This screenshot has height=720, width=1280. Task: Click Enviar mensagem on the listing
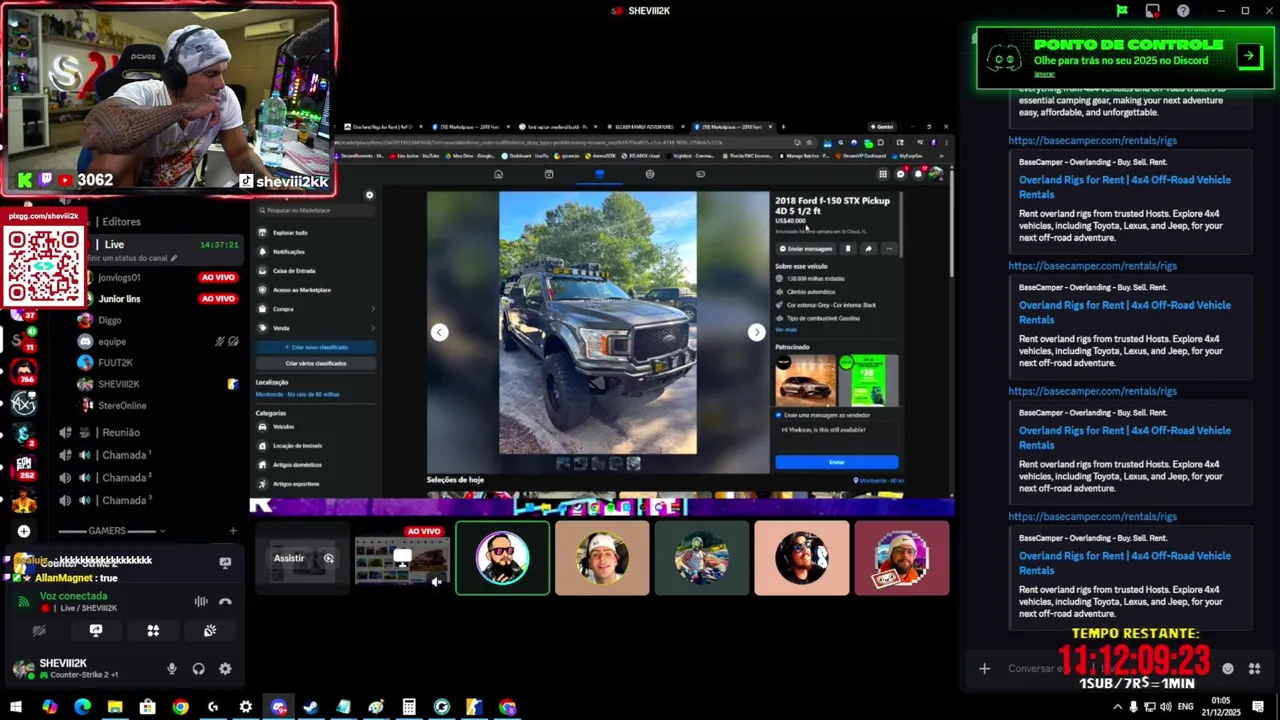(806, 248)
